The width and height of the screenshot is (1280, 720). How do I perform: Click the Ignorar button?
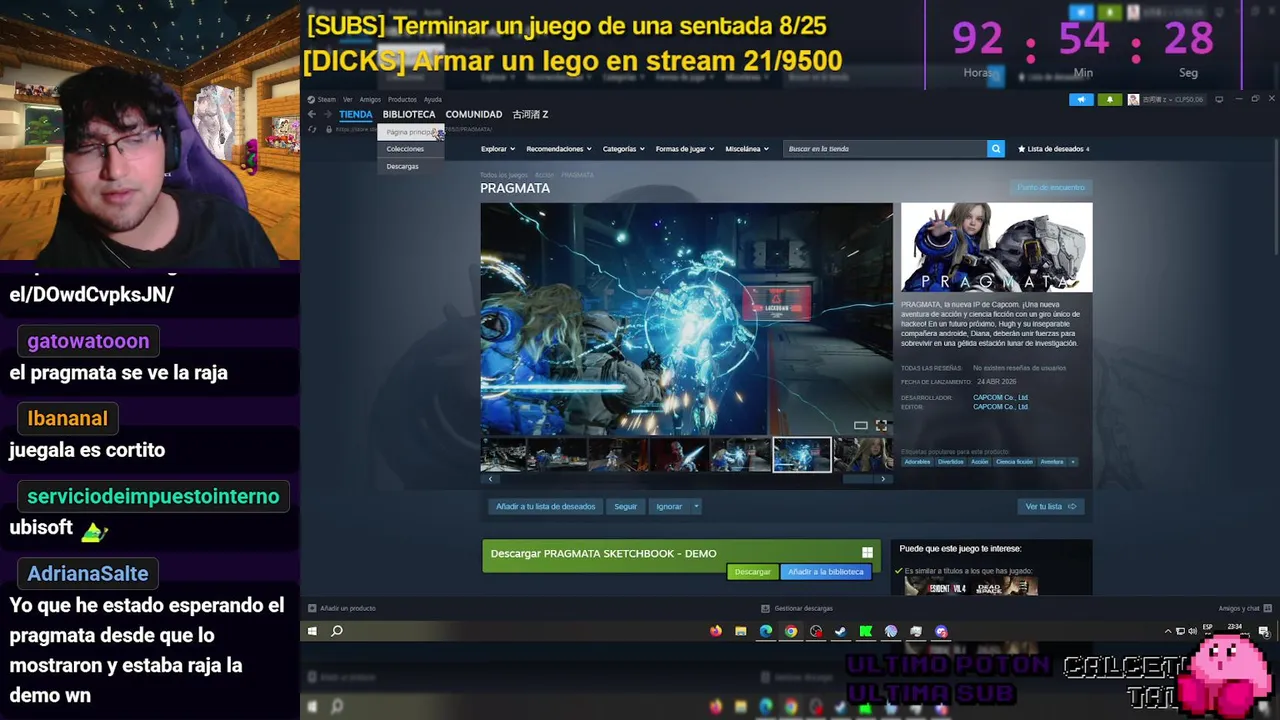pos(669,507)
